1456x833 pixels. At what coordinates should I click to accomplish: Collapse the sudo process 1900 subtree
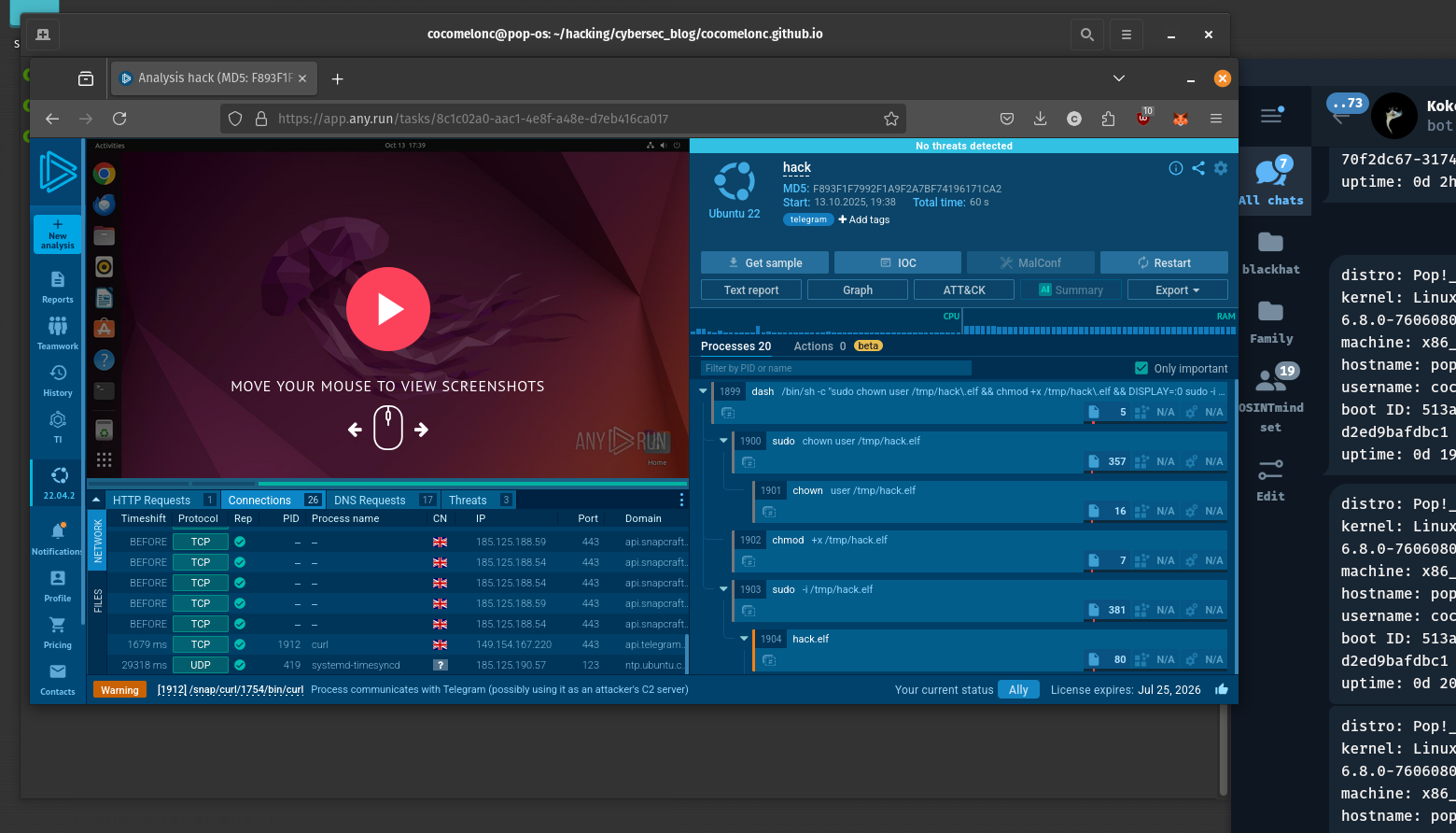(x=723, y=441)
